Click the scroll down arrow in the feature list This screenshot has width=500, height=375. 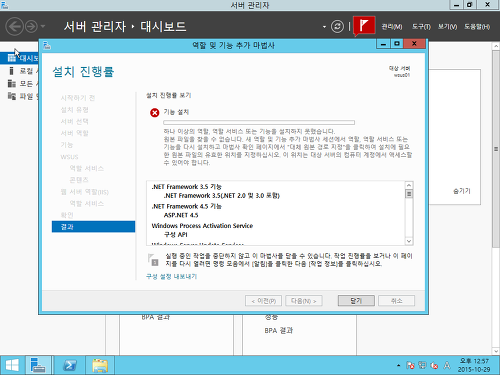click(409, 241)
